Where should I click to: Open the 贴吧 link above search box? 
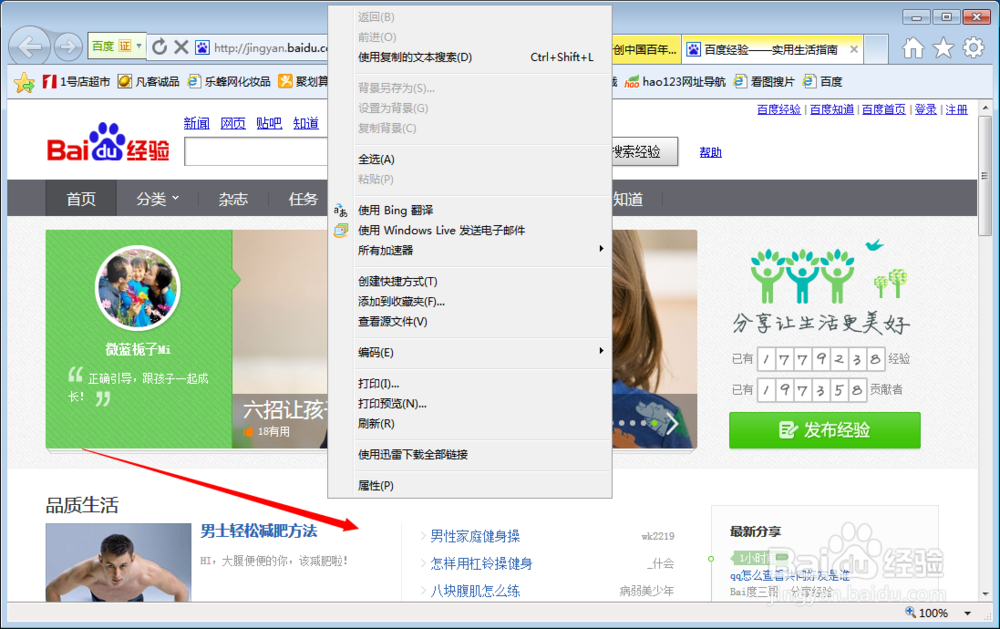[x=269, y=123]
